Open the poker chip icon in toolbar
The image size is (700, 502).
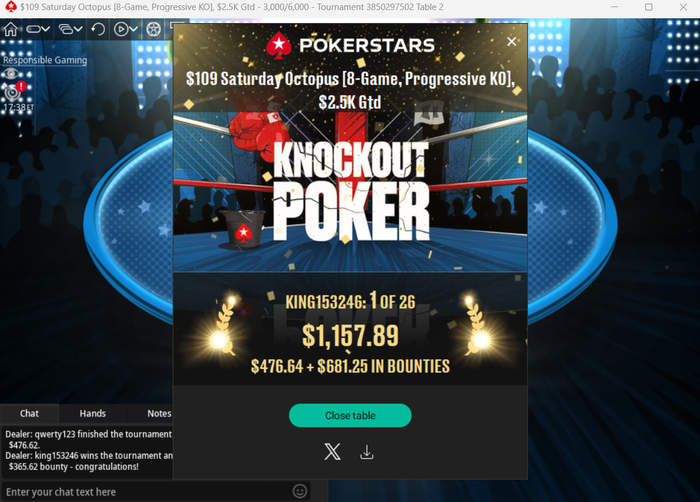coord(154,29)
